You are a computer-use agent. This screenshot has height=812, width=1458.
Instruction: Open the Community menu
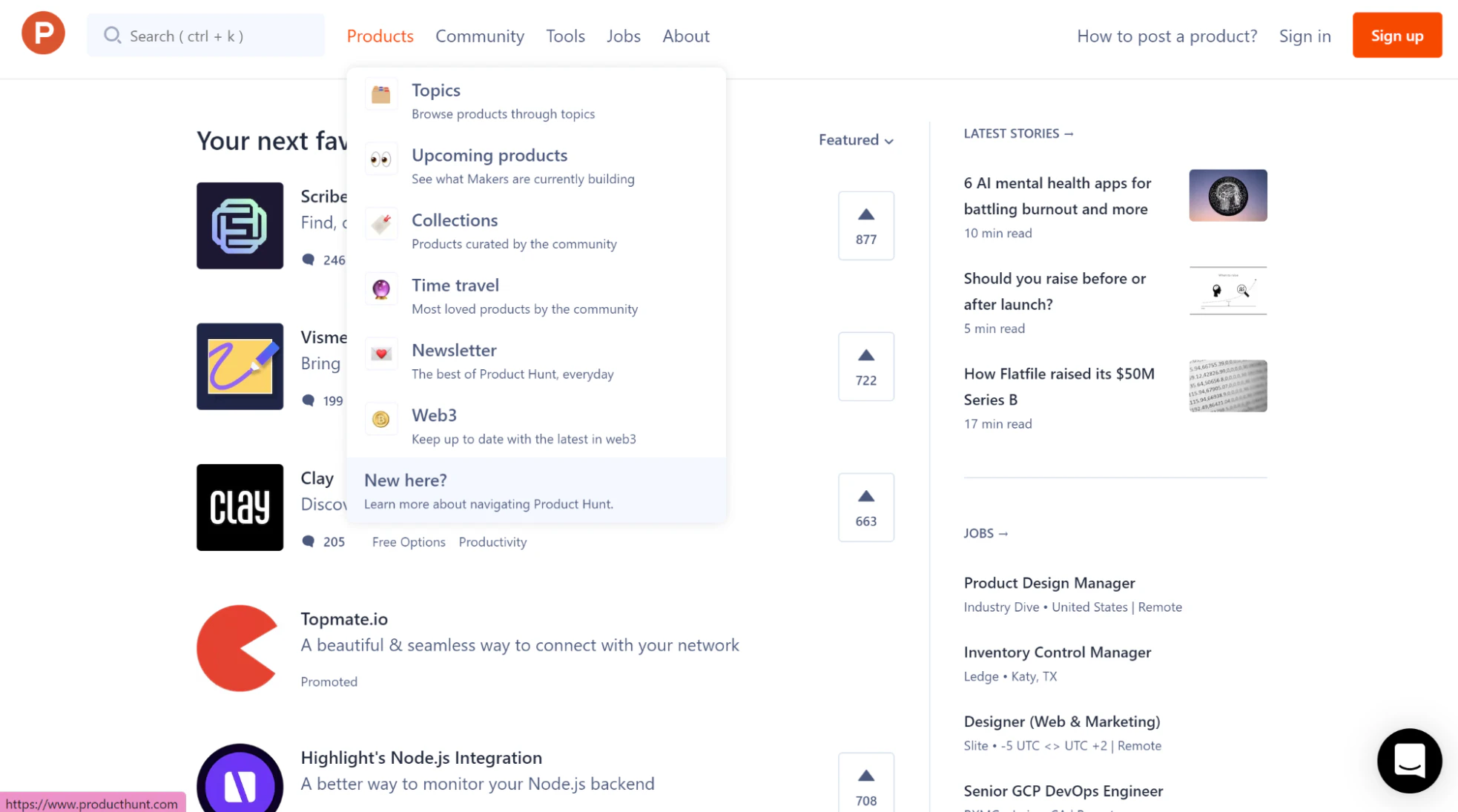click(480, 36)
